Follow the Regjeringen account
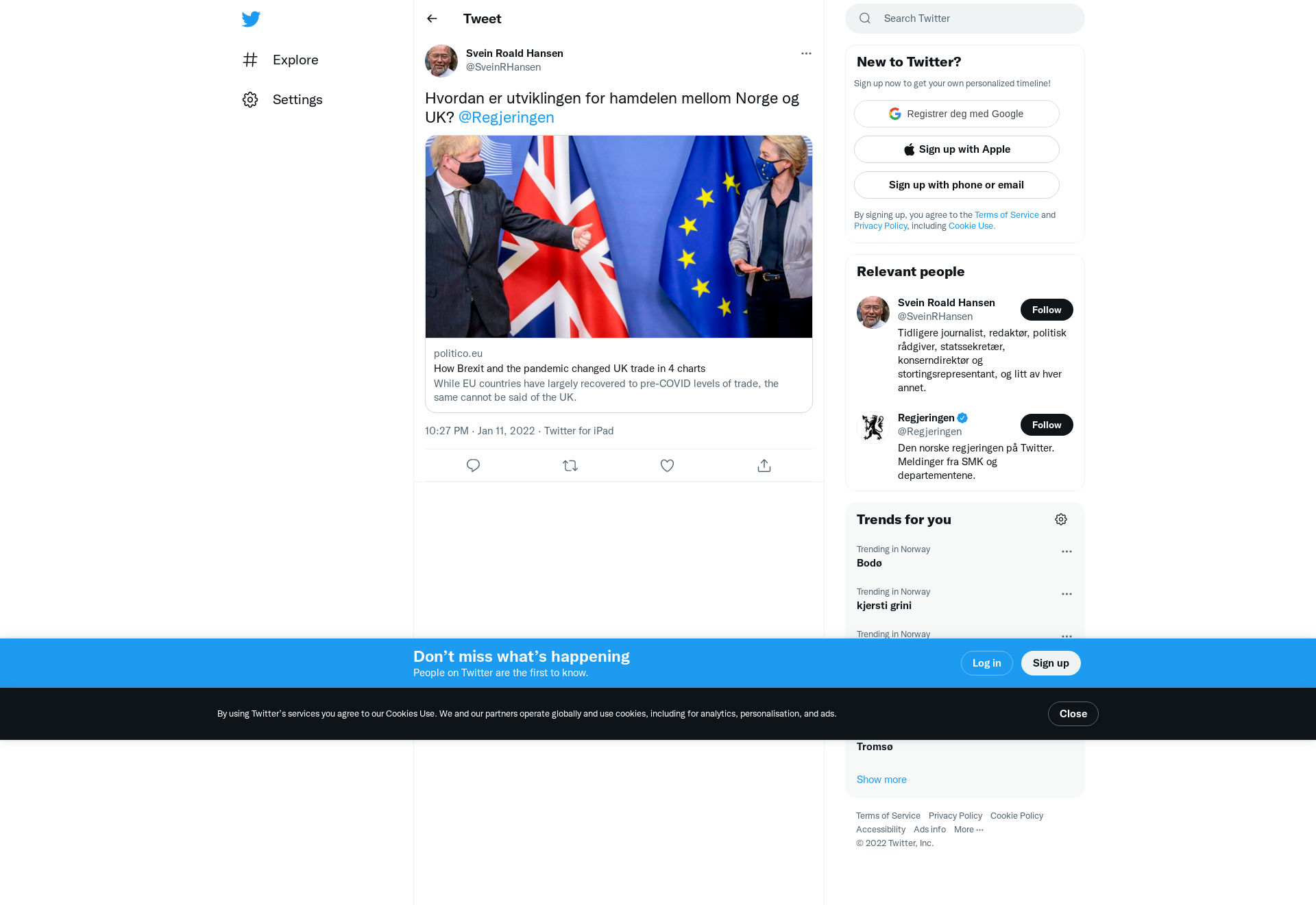Image resolution: width=1316 pixels, height=905 pixels. coord(1047,425)
